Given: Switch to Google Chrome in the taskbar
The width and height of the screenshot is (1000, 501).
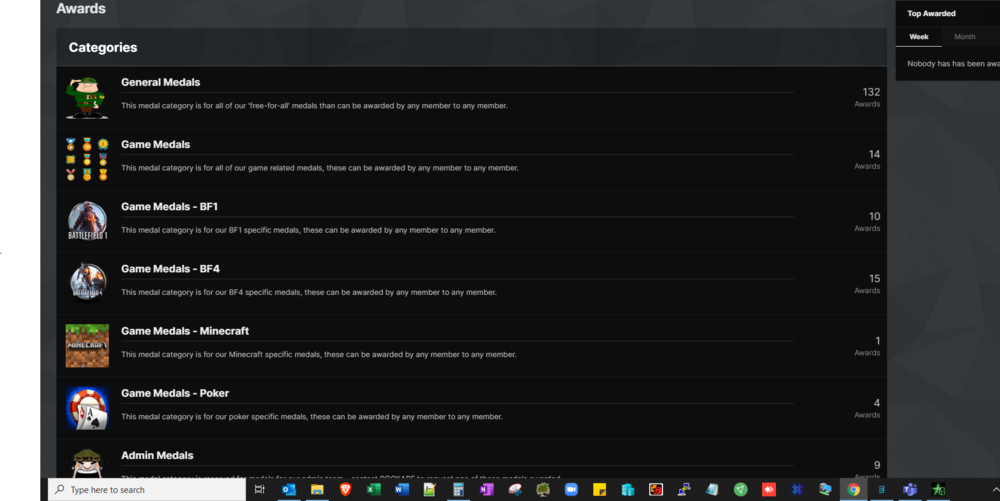Looking at the screenshot, I should pyautogui.click(x=853, y=490).
